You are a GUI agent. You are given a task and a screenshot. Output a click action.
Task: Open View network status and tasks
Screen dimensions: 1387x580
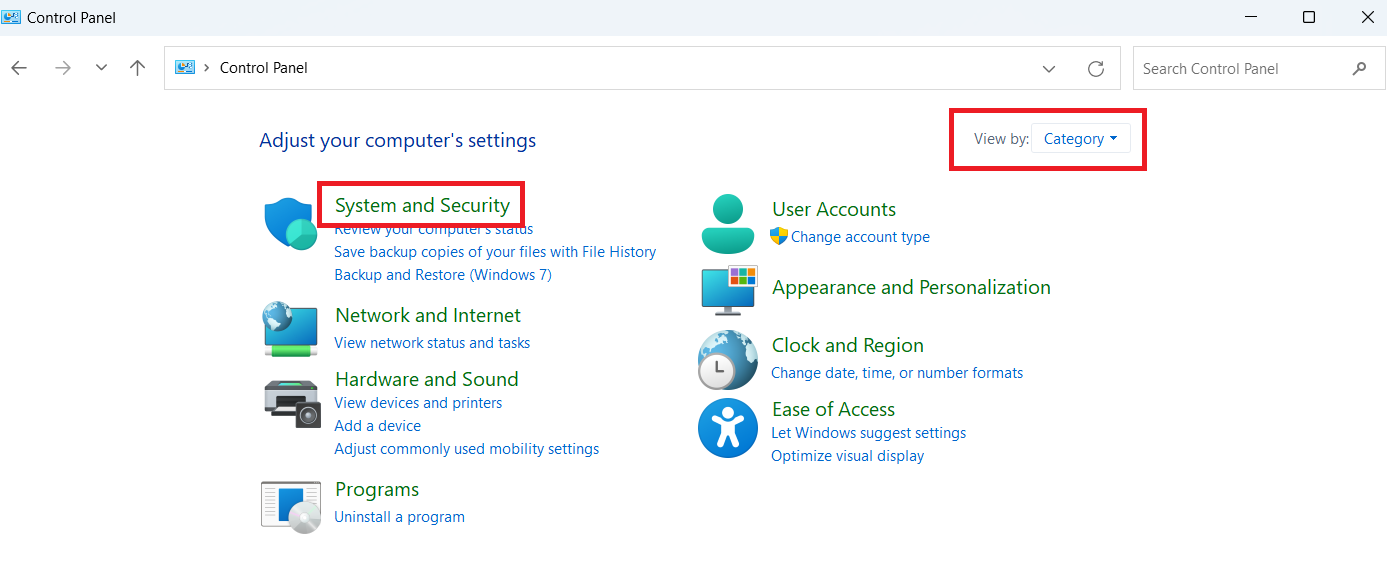click(x=432, y=343)
